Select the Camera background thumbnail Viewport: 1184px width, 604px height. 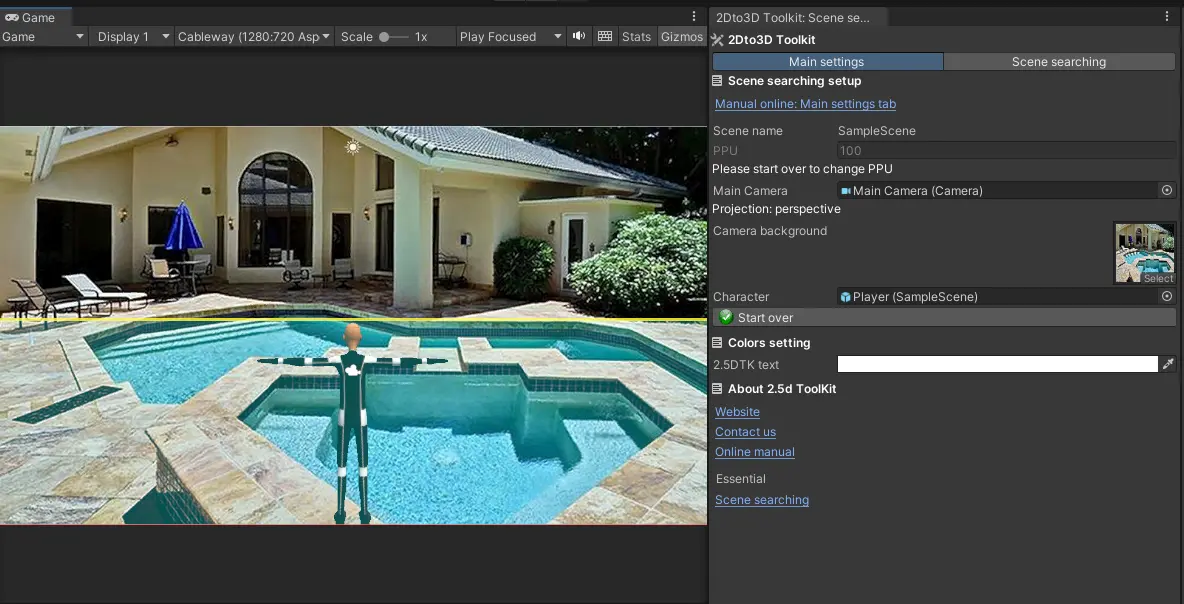1144,253
